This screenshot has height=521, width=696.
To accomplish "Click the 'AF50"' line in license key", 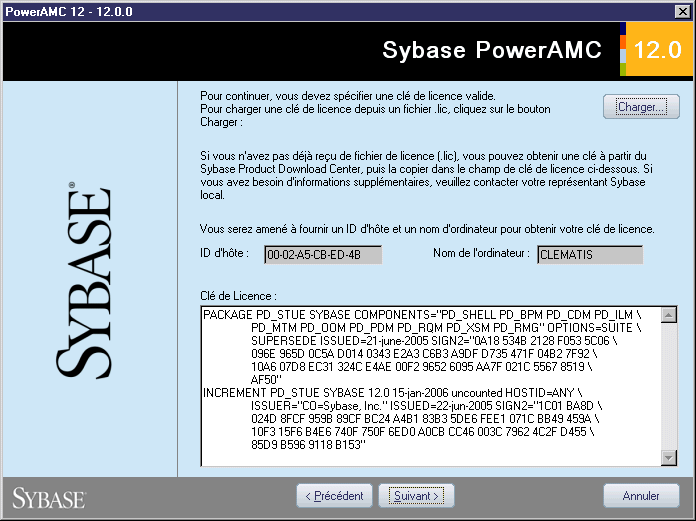I will [266, 380].
